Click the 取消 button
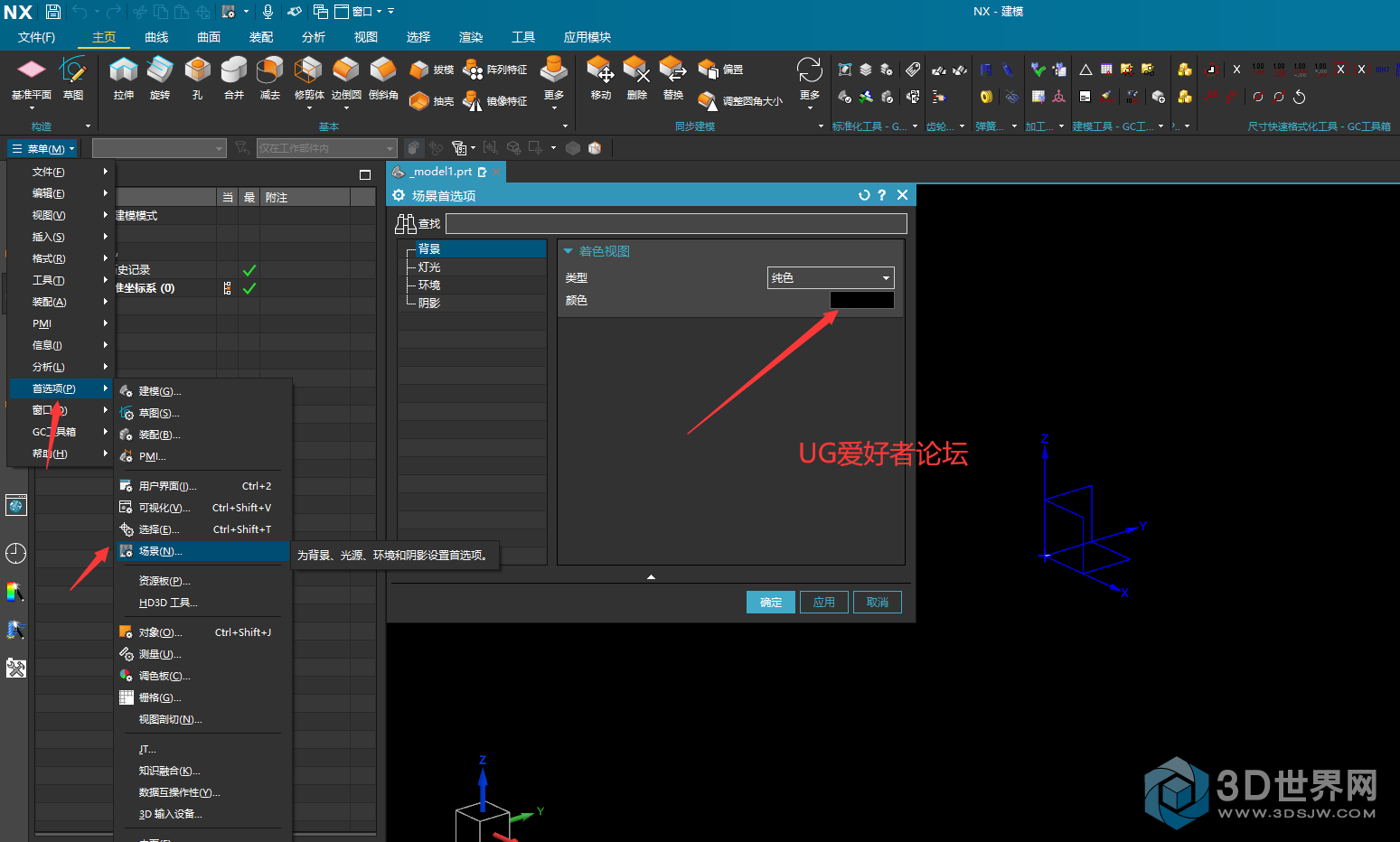The height and width of the screenshot is (842, 1400). 878,603
